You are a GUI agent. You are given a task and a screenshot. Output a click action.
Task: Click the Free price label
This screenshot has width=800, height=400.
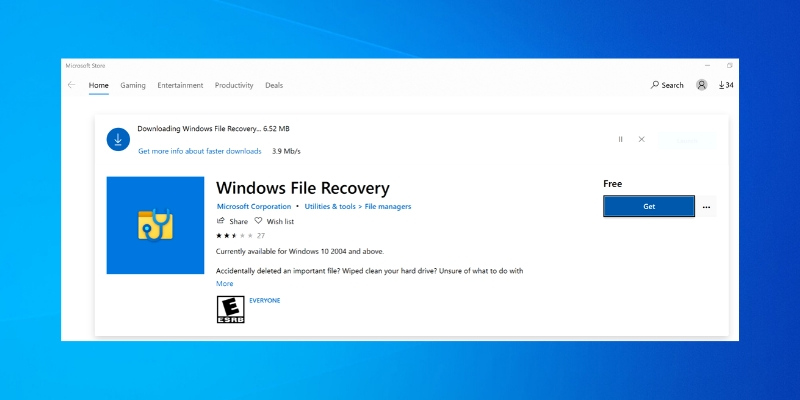pyautogui.click(x=613, y=184)
